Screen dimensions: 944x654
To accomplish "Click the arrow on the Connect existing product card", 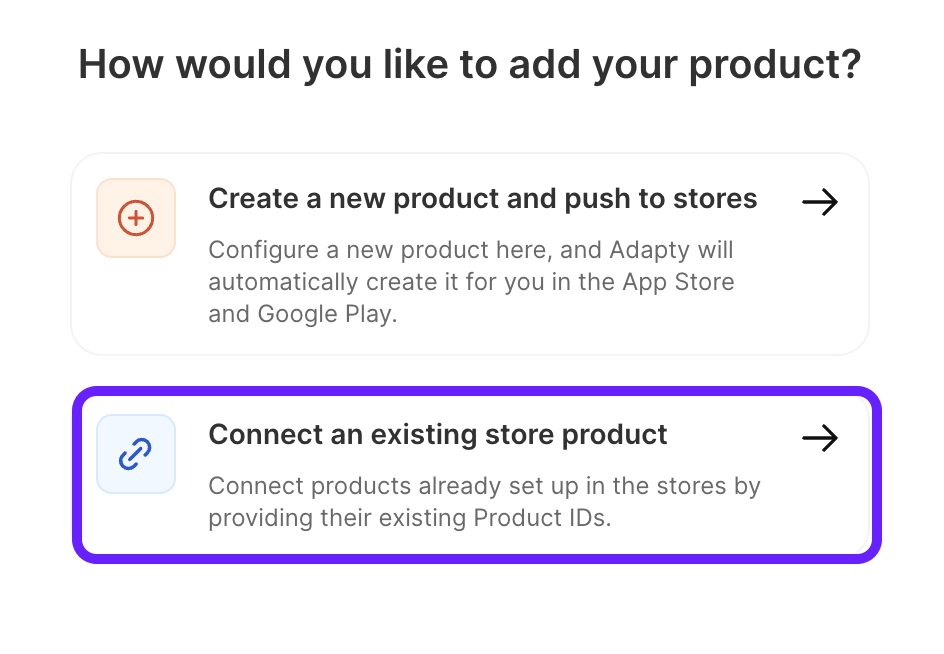I will 820,438.
